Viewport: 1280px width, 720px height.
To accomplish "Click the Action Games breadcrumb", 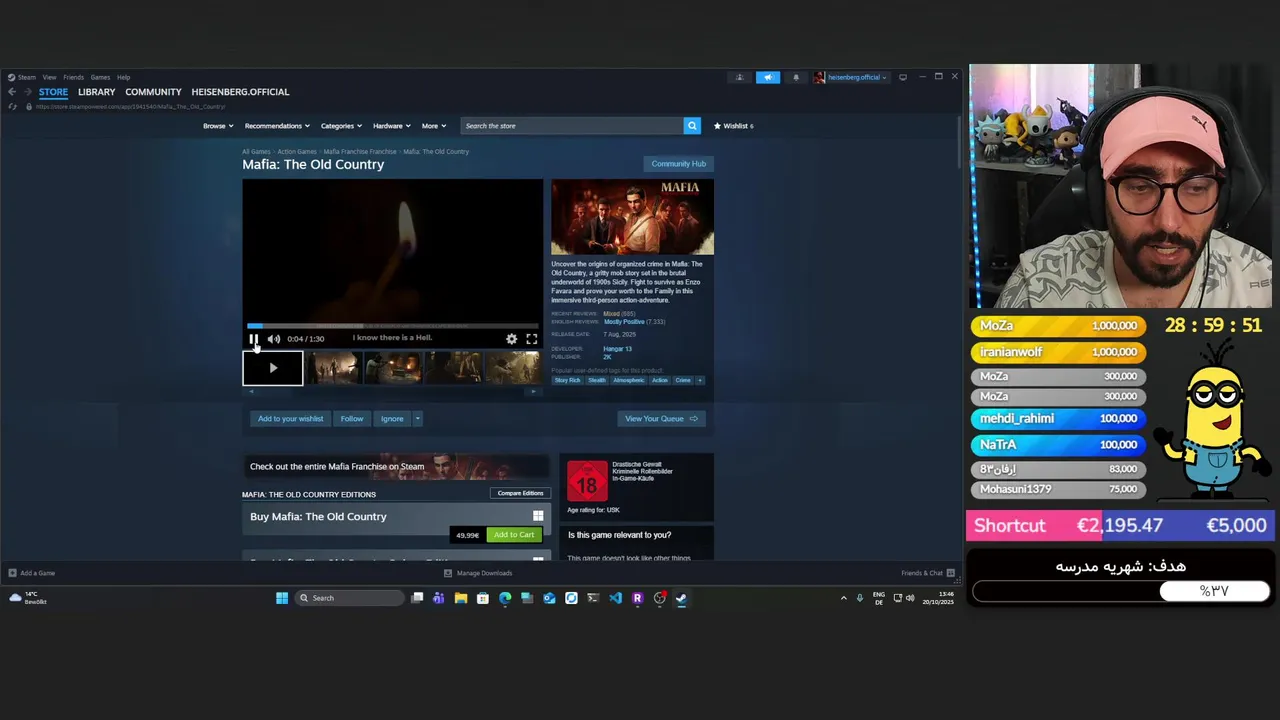I will tap(297, 152).
